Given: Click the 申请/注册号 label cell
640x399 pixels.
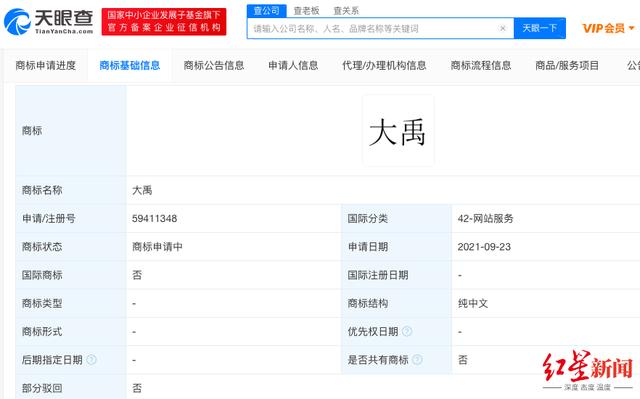Looking at the screenshot, I should pyautogui.click(x=71, y=219).
